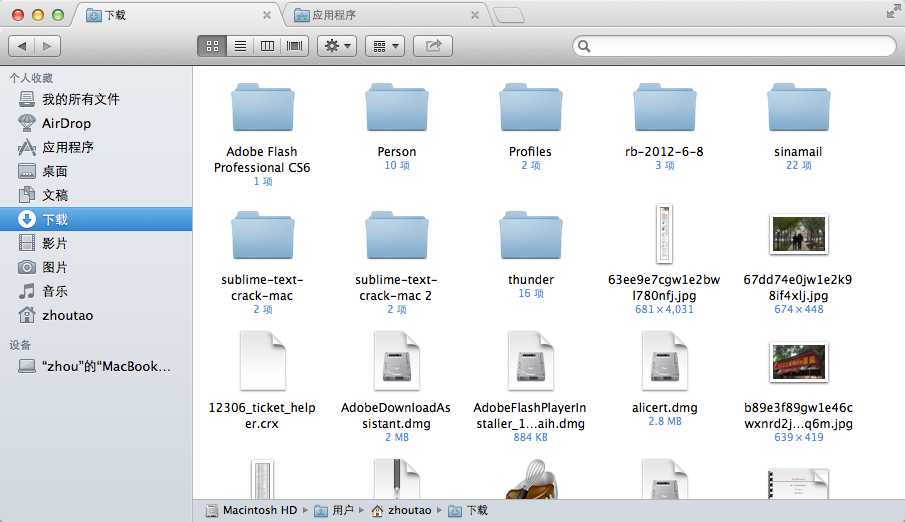Click 用户 in the path bar

click(x=334, y=510)
